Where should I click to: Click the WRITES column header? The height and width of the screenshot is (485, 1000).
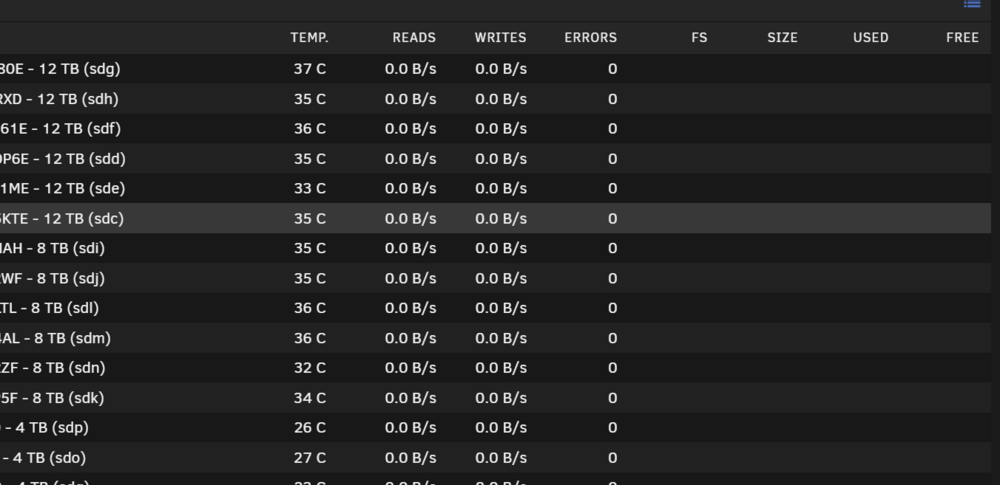501,38
